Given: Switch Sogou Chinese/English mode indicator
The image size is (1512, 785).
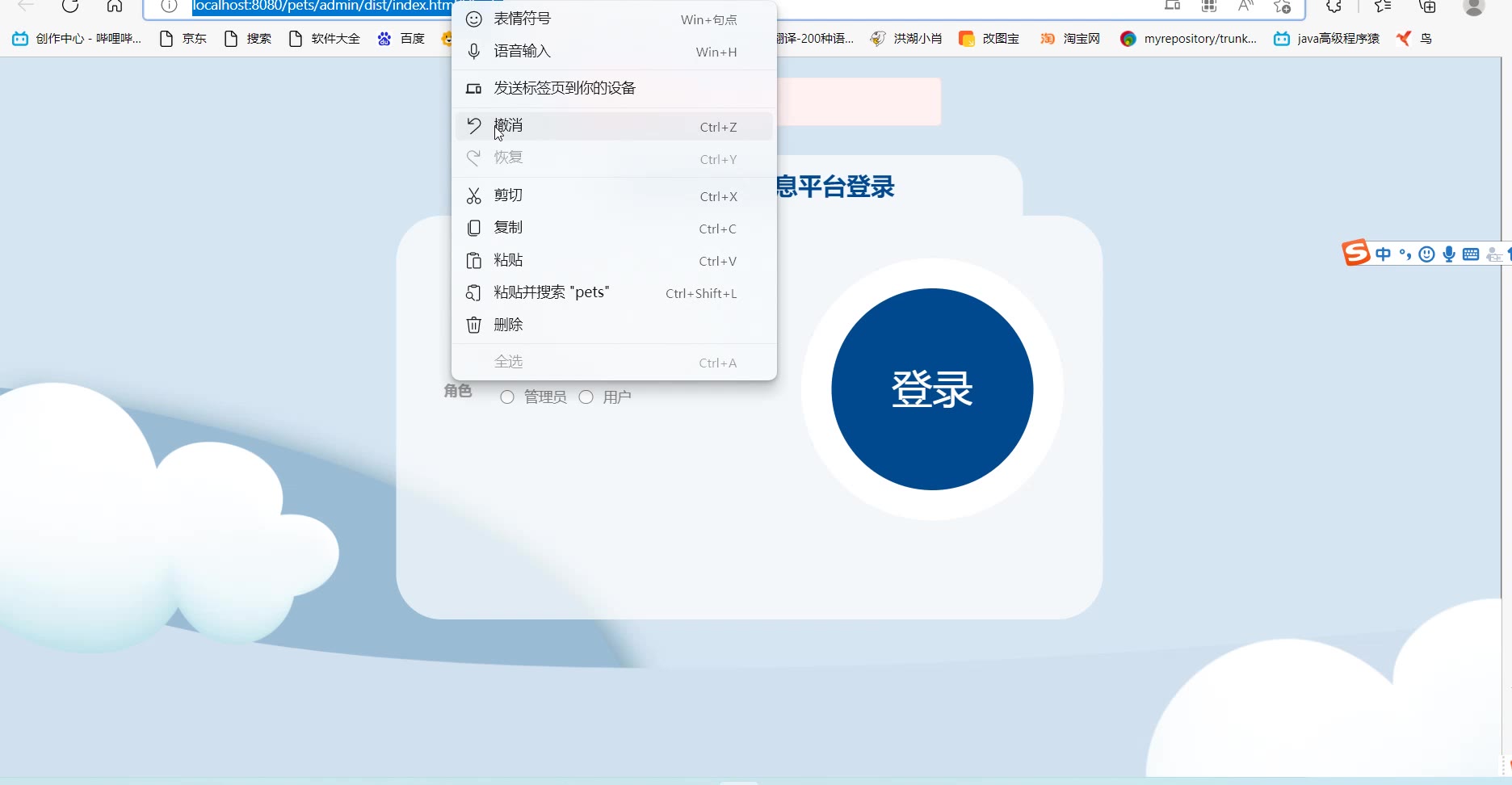Looking at the screenshot, I should tap(1384, 254).
